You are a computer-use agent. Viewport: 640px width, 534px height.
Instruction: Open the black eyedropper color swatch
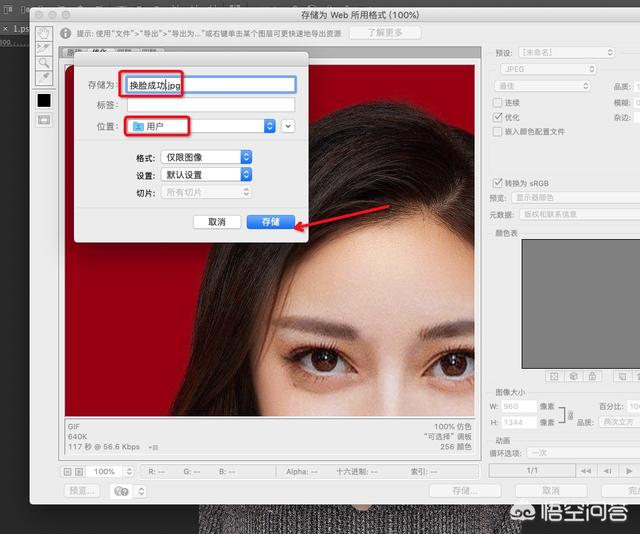[x=44, y=100]
